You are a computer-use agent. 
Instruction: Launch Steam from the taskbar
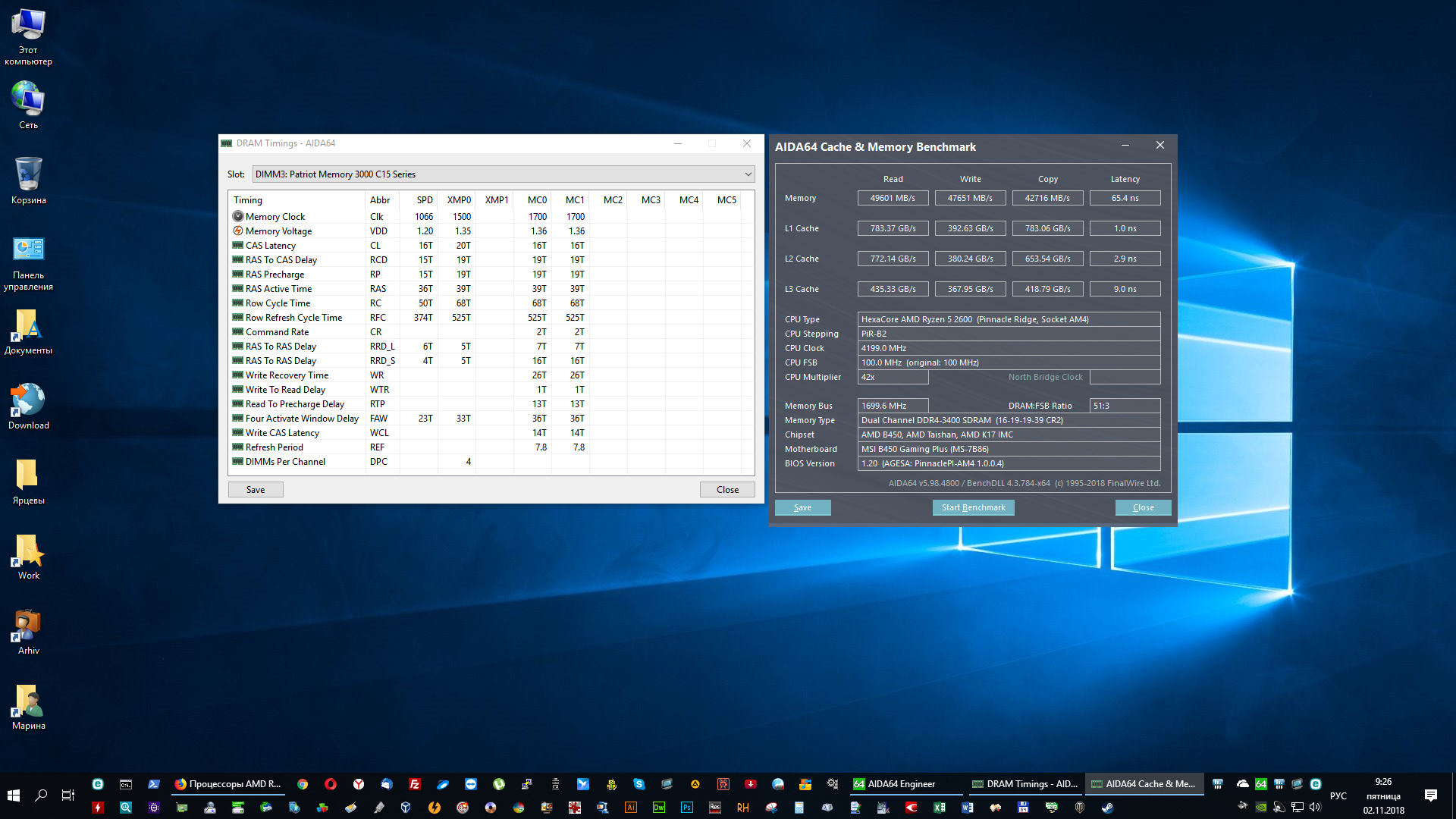point(1107,808)
